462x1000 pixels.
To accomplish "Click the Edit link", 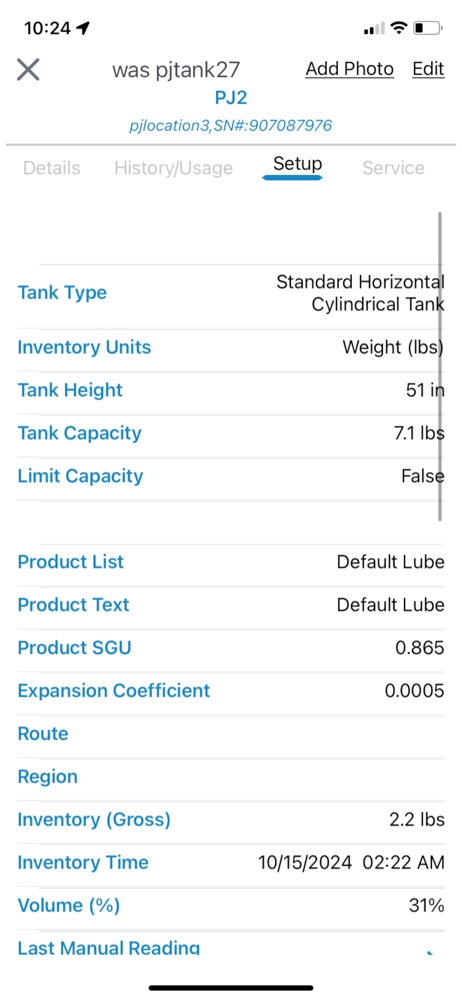I will [x=428, y=69].
